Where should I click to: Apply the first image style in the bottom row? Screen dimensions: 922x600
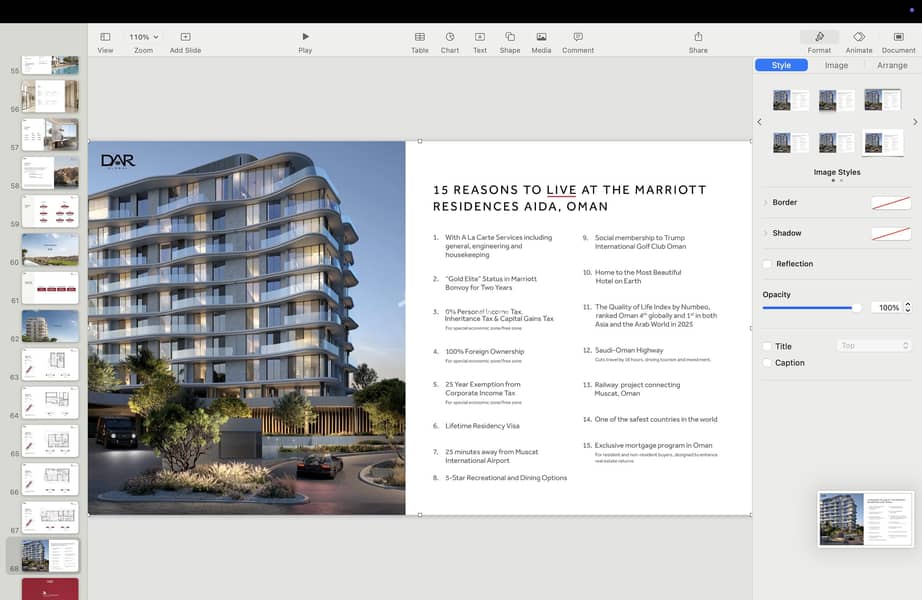[x=791, y=143]
